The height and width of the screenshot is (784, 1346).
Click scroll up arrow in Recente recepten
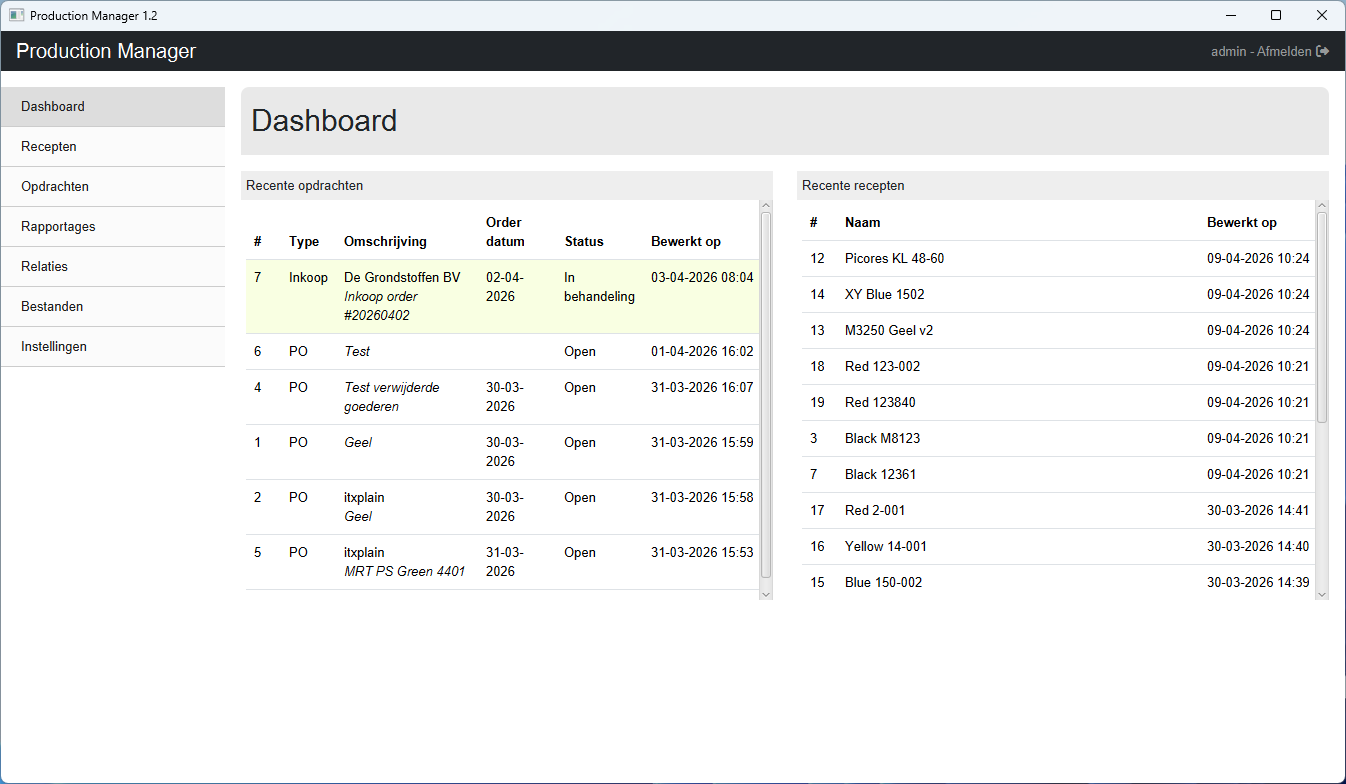(x=1321, y=206)
